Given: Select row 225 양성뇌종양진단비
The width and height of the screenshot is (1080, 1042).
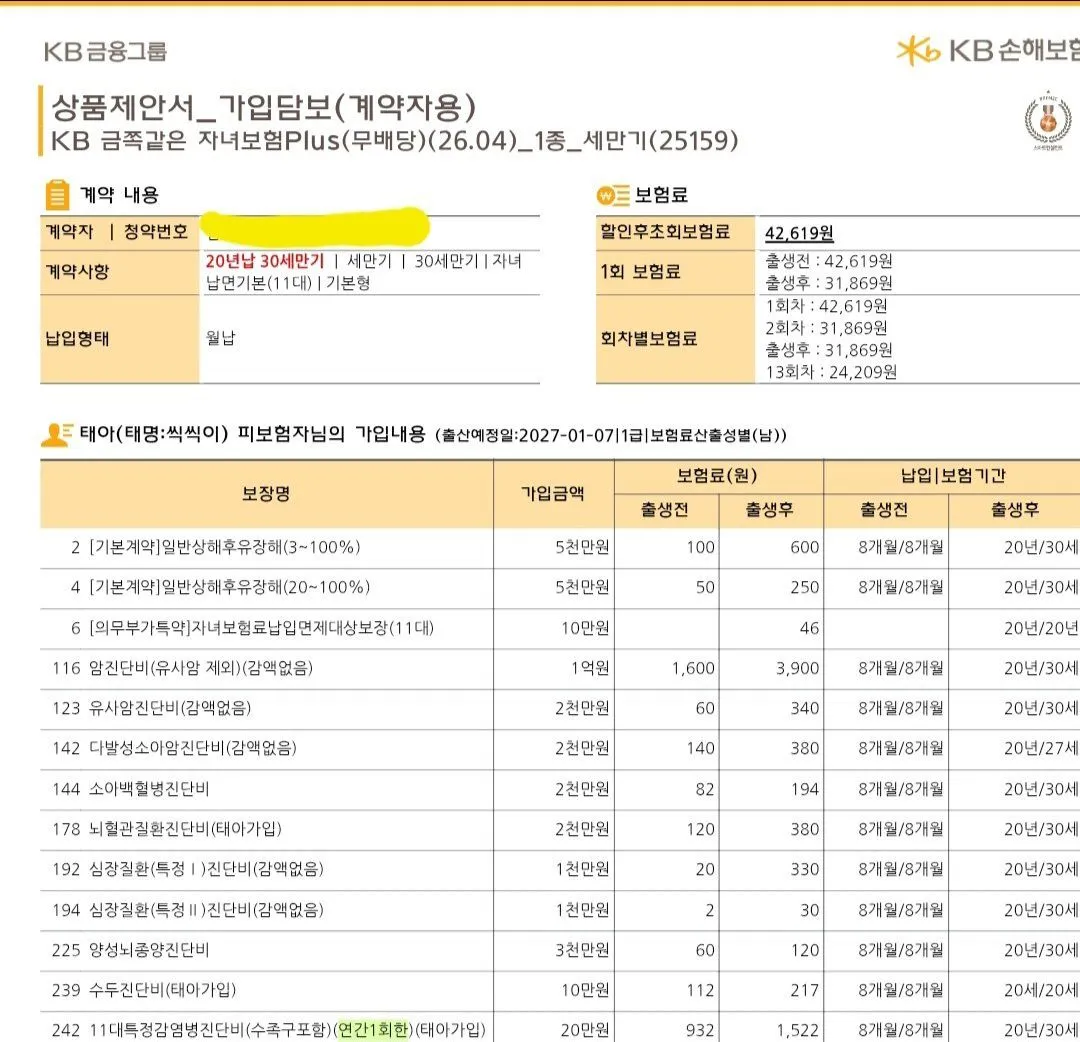Looking at the screenshot, I should (560, 950).
